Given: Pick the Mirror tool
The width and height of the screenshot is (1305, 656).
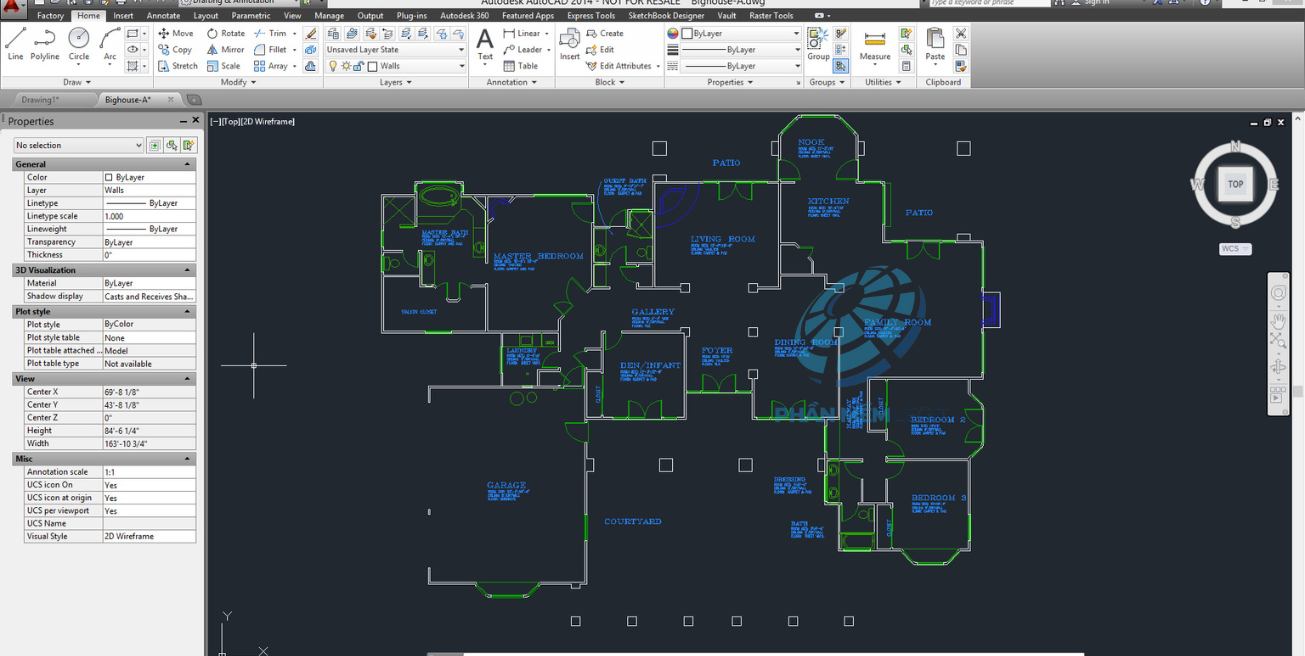Looking at the screenshot, I should pos(226,49).
